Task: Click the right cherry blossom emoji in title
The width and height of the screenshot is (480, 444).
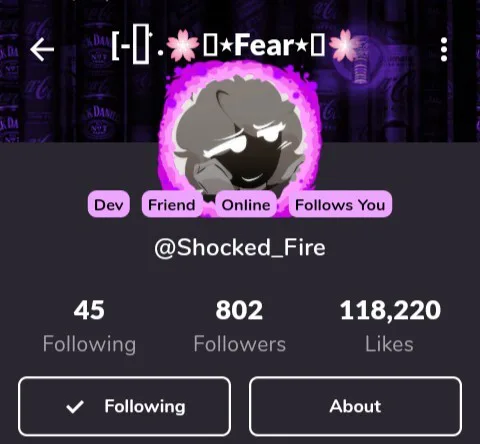Action: (344, 46)
